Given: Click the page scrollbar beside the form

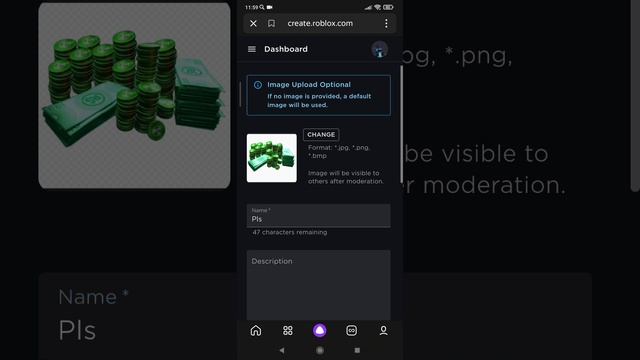Looking at the screenshot, I should click(402, 124).
